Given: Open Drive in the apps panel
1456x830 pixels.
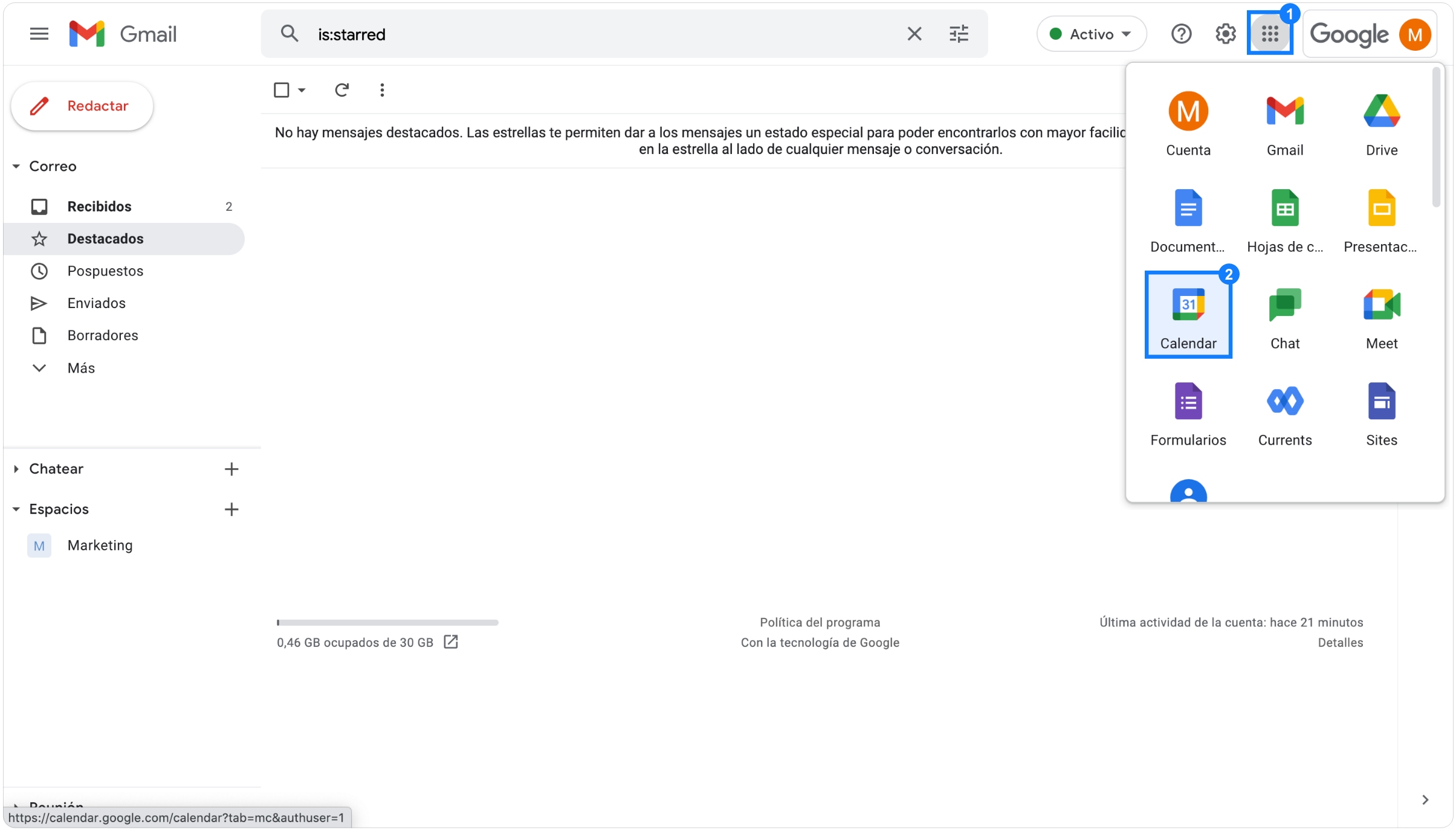Looking at the screenshot, I should pos(1382,124).
